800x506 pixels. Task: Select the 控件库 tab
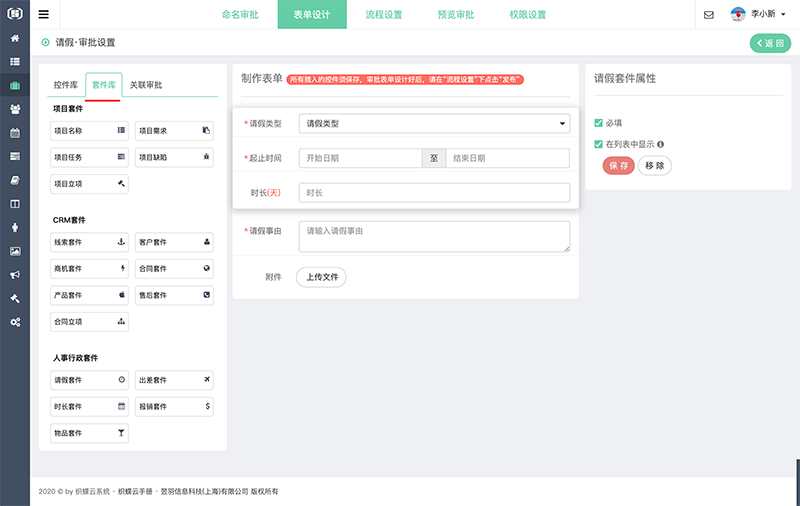66,85
